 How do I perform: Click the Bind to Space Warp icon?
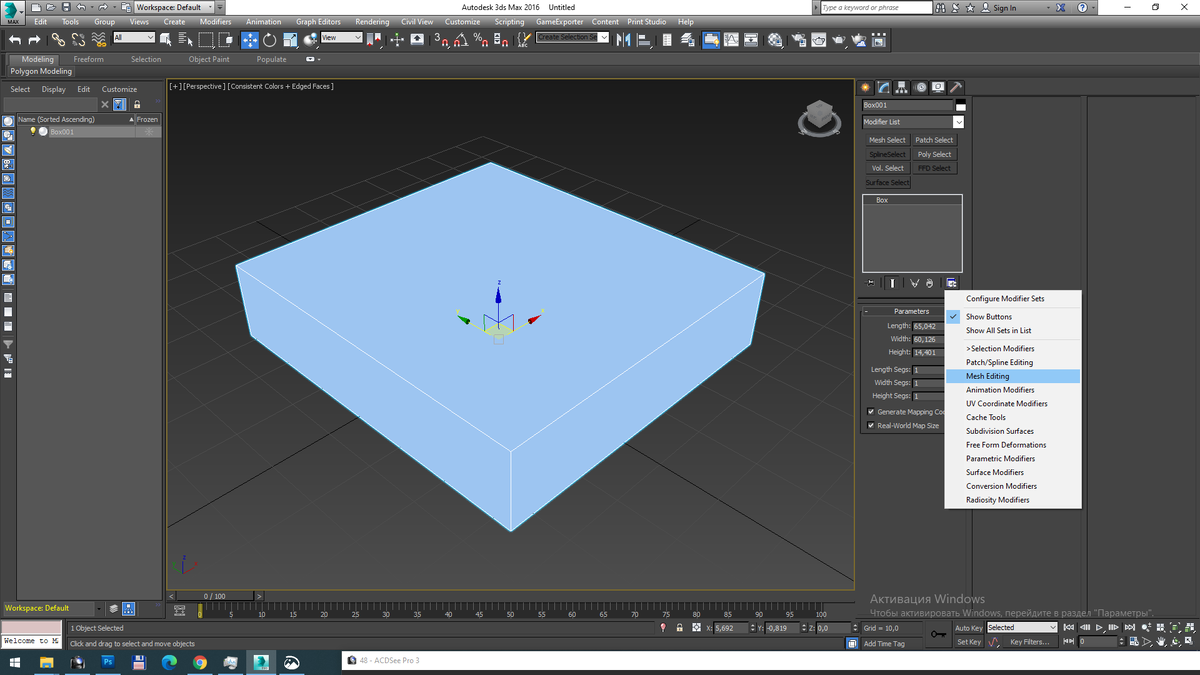(x=99, y=40)
